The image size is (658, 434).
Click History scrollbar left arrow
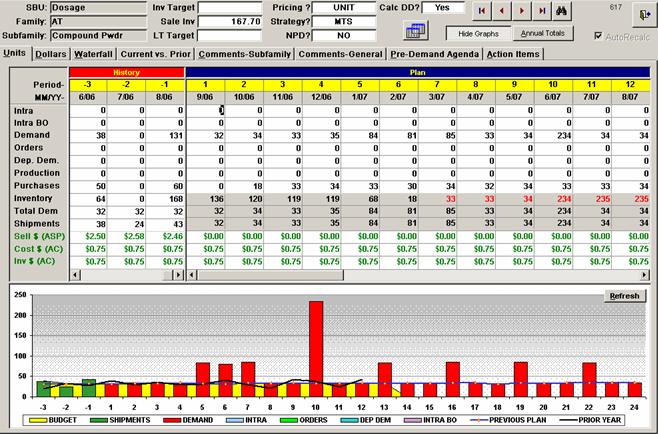(x=75, y=275)
